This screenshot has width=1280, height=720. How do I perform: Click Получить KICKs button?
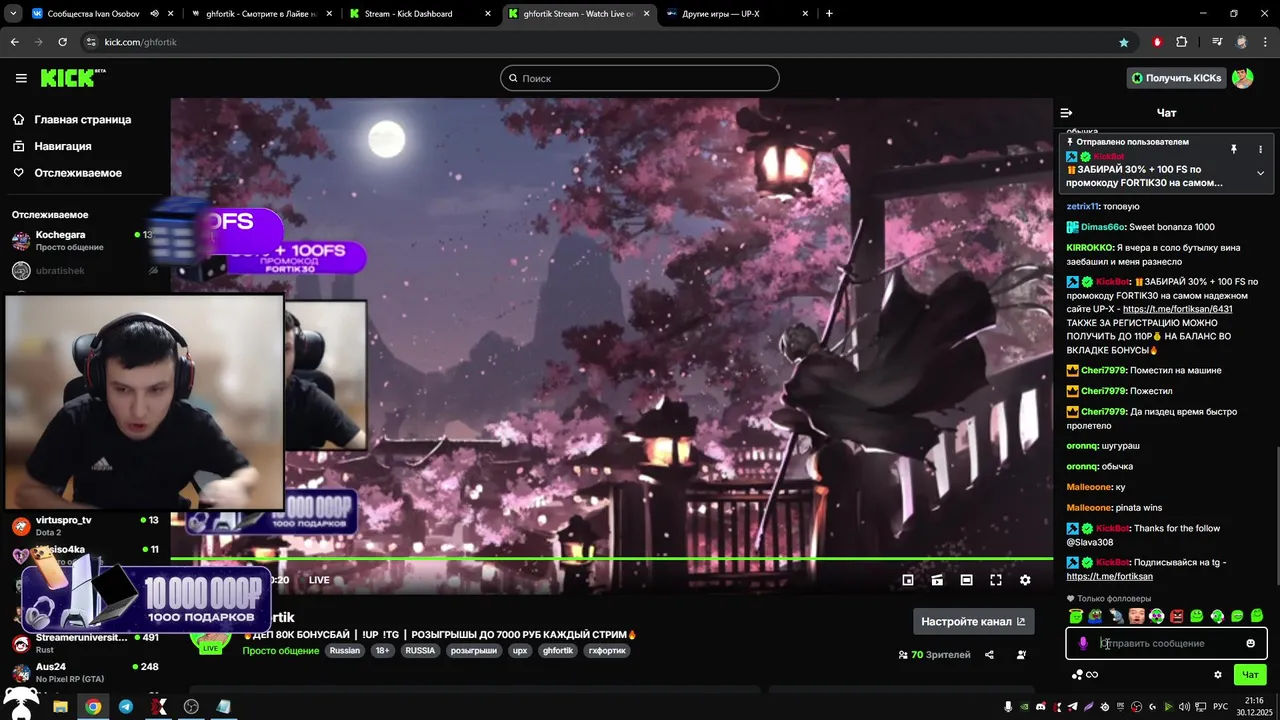1176,78
